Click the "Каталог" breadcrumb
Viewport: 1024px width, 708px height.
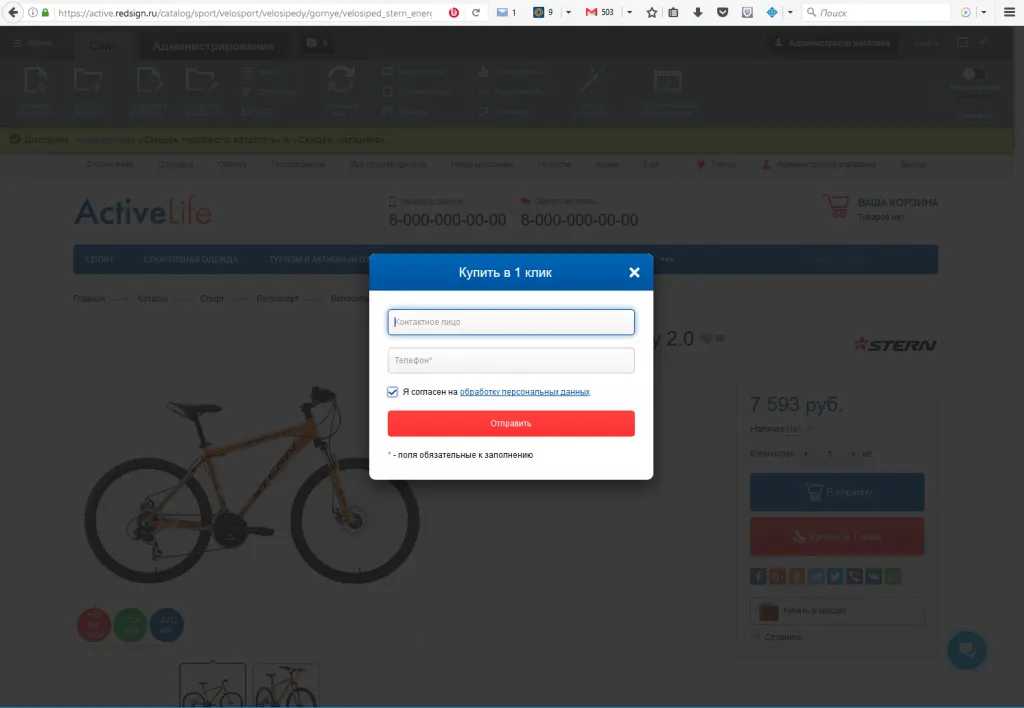pos(153,298)
